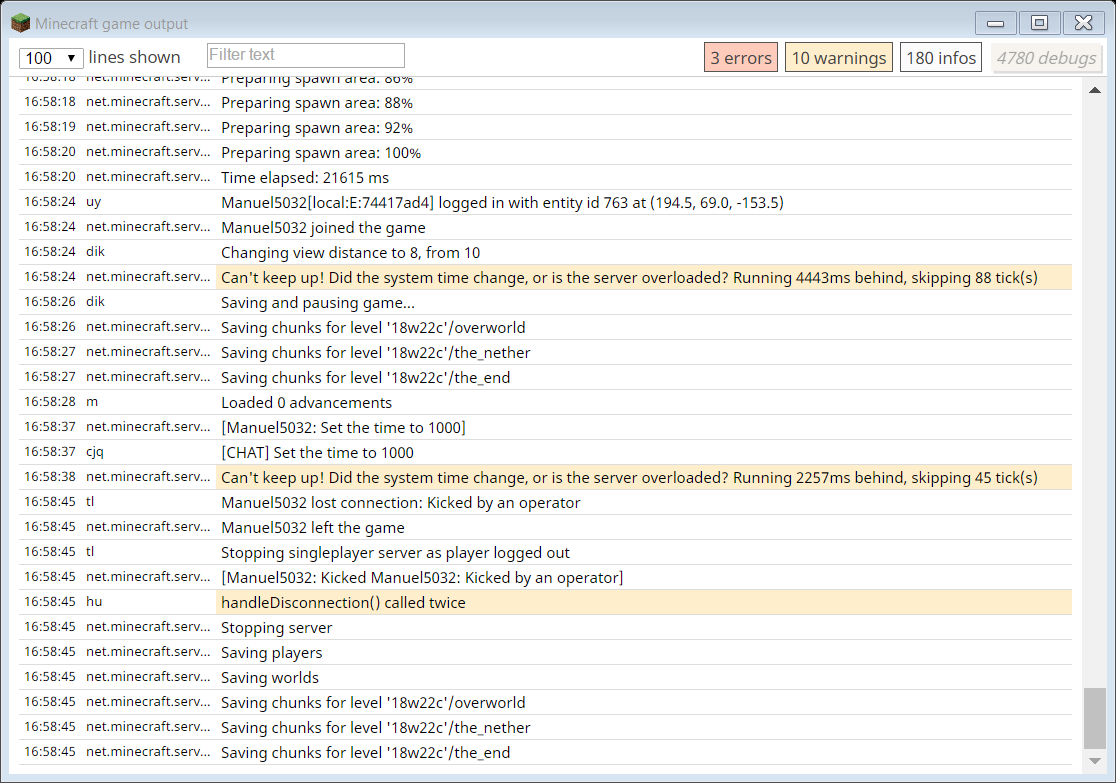The height and width of the screenshot is (783, 1116).
Task: Maximize the game output window
Action: coord(1039,23)
